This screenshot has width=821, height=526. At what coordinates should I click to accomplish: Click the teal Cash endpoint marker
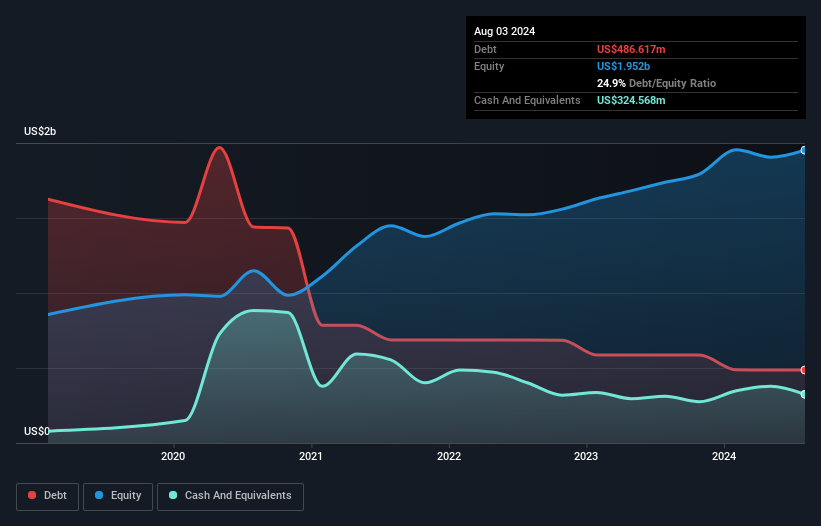tap(804, 394)
